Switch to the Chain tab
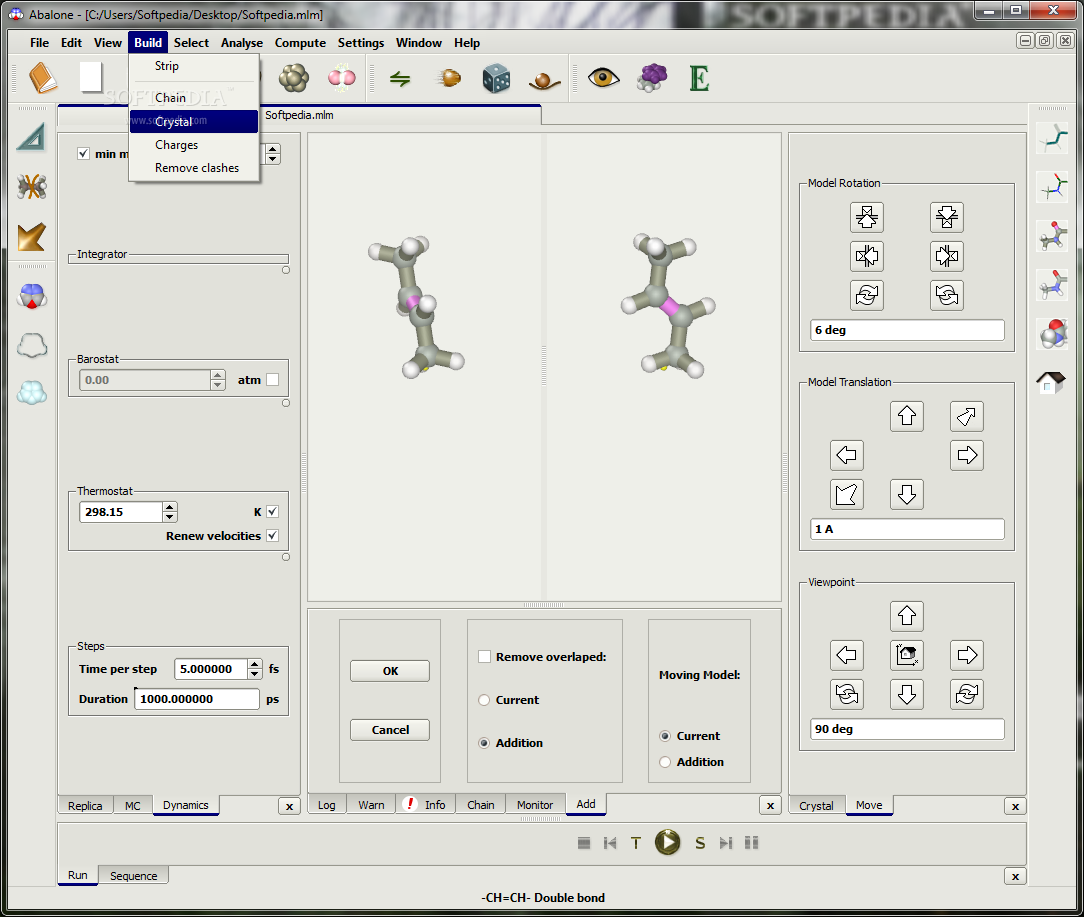Image resolution: width=1084 pixels, height=917 pixels. click(x=480, y=805)
